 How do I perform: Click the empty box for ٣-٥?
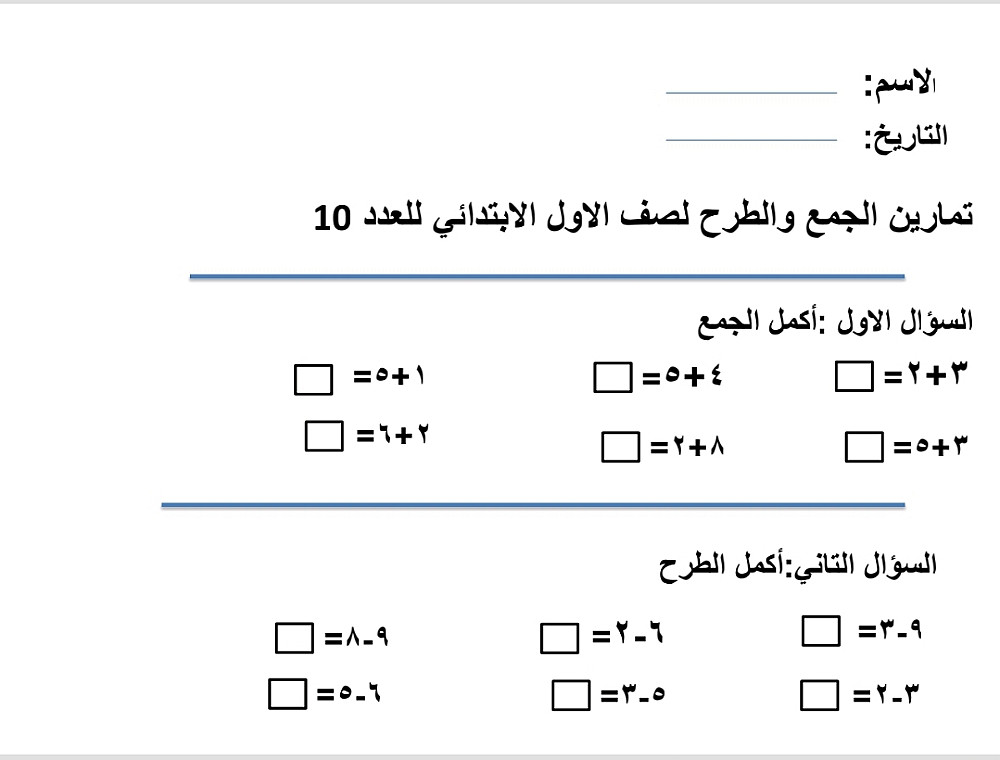(570, 694)
